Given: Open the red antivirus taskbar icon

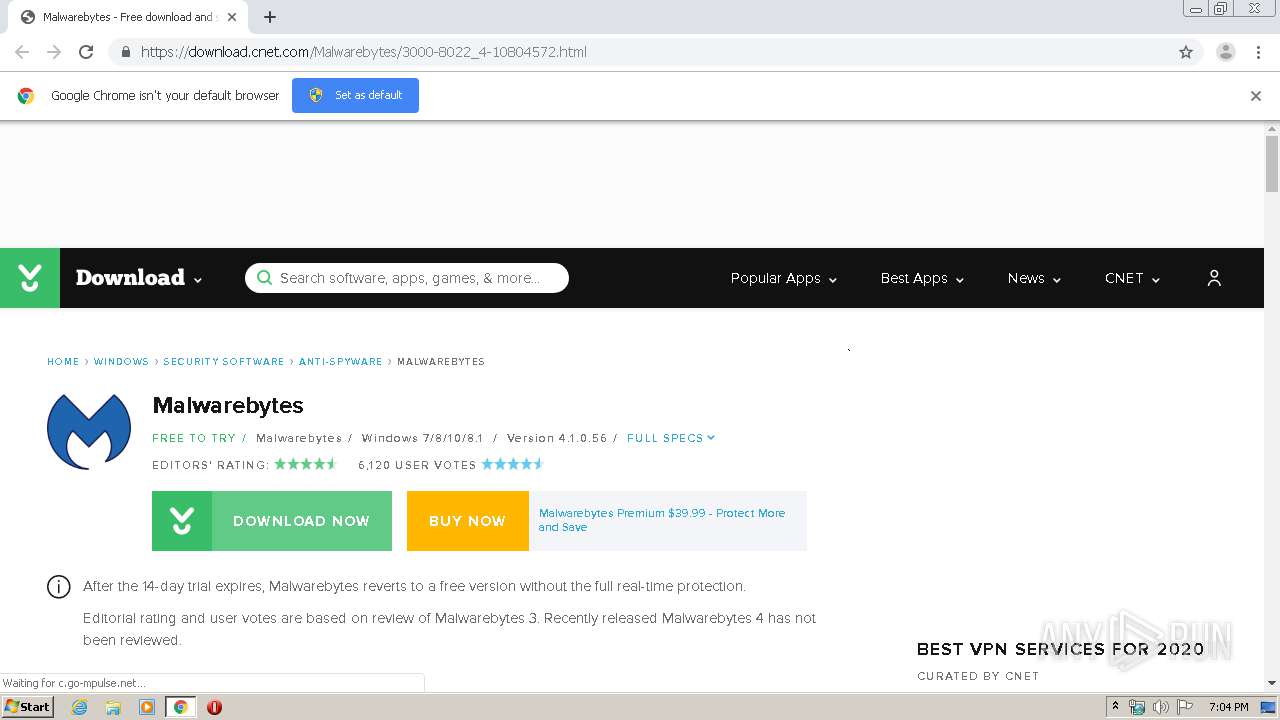Looking at the screenshot, I should pos(214,707).
